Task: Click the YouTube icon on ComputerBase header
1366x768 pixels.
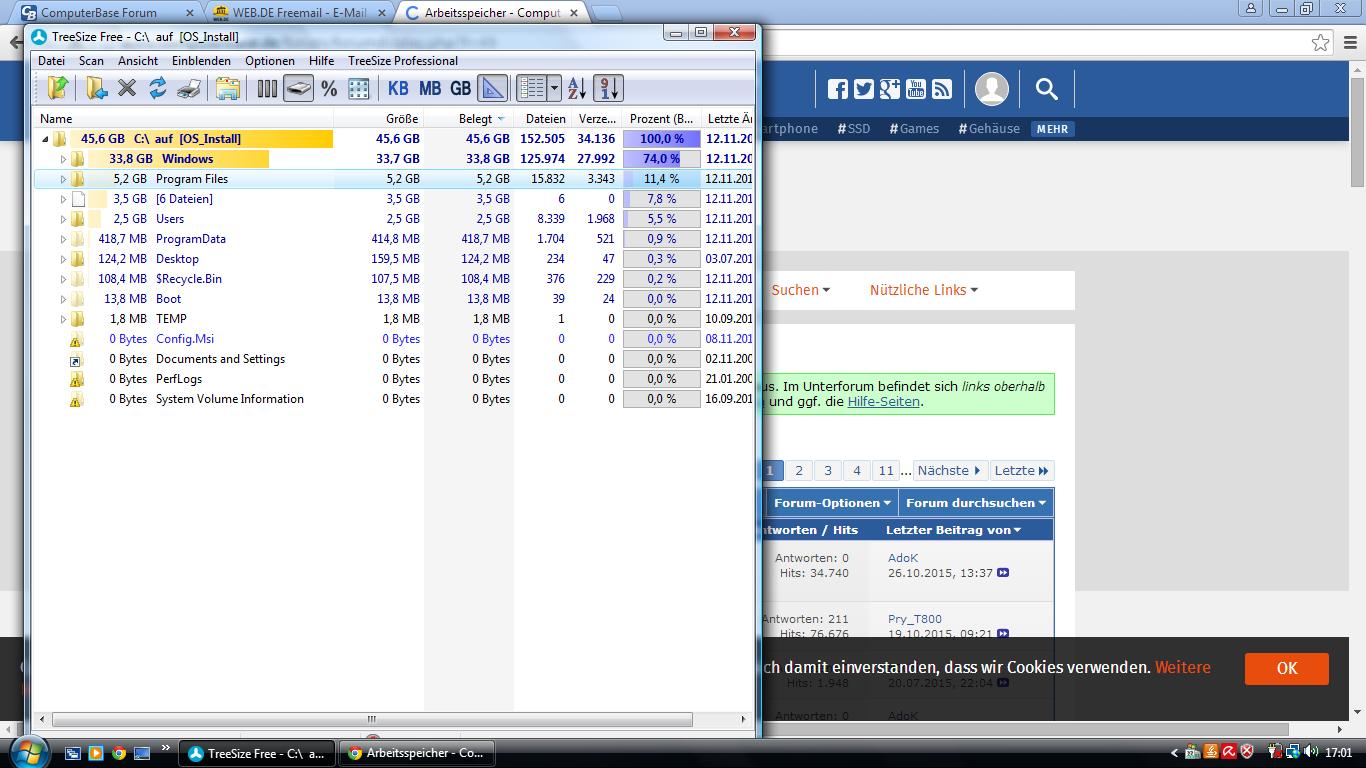Action: 916,89
